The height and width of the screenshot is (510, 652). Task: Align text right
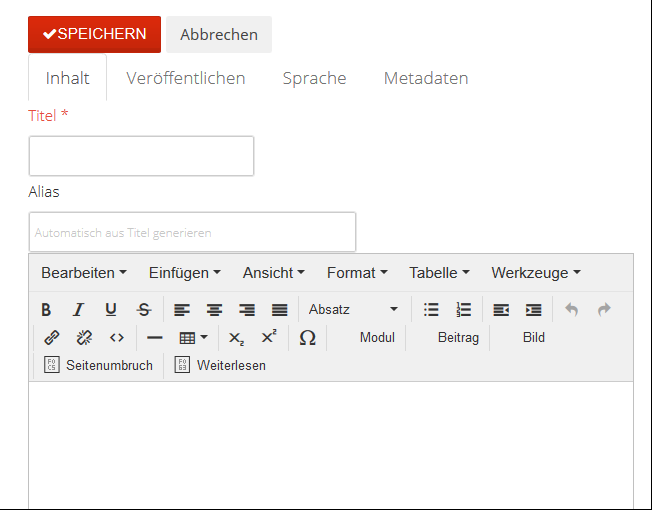[247, 310]
